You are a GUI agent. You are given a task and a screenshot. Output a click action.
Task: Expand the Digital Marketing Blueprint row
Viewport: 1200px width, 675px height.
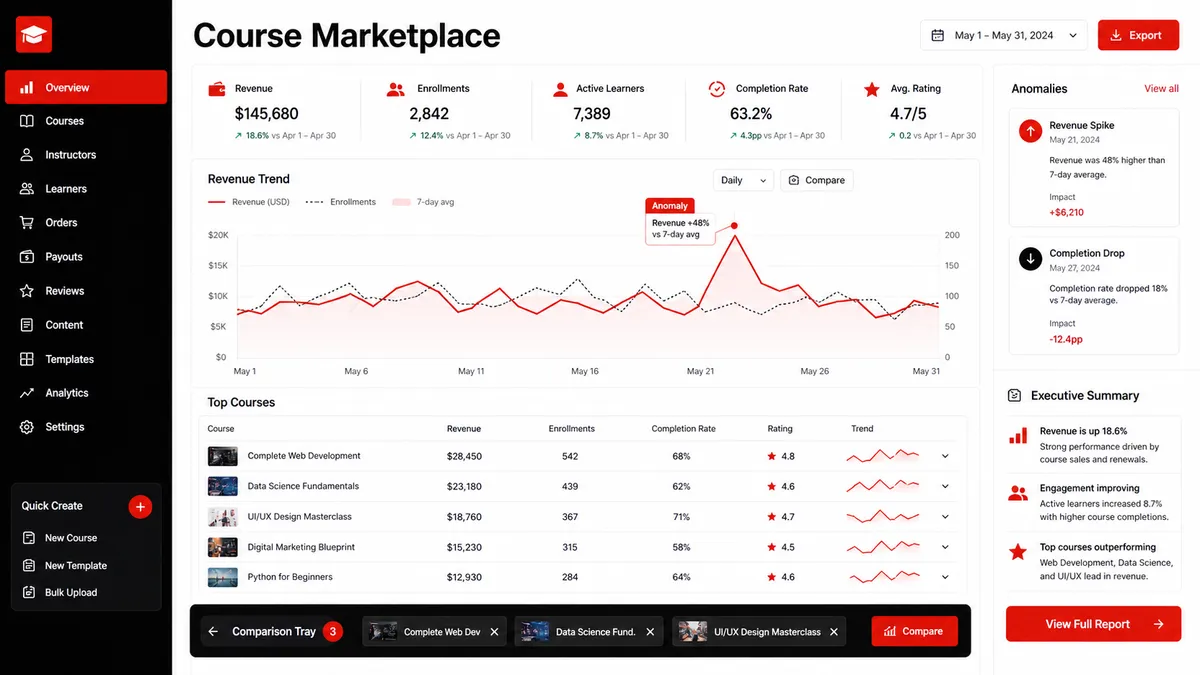point(945,547)
